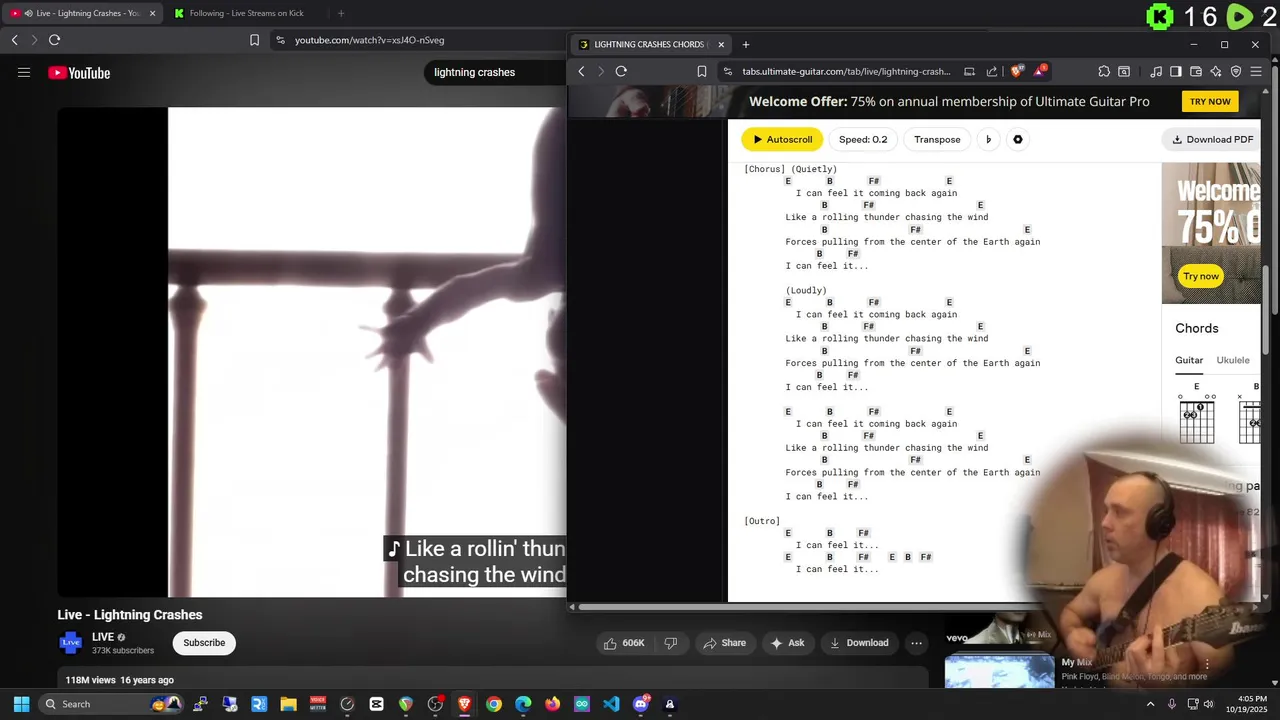
Task: Open the options menu for My Mix
Action: pyautogui.click(x=1207, y=664)
